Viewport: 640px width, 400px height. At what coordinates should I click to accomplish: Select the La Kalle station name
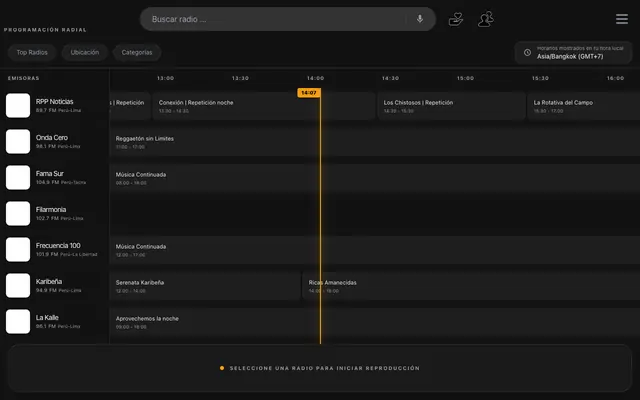[47, 318]
